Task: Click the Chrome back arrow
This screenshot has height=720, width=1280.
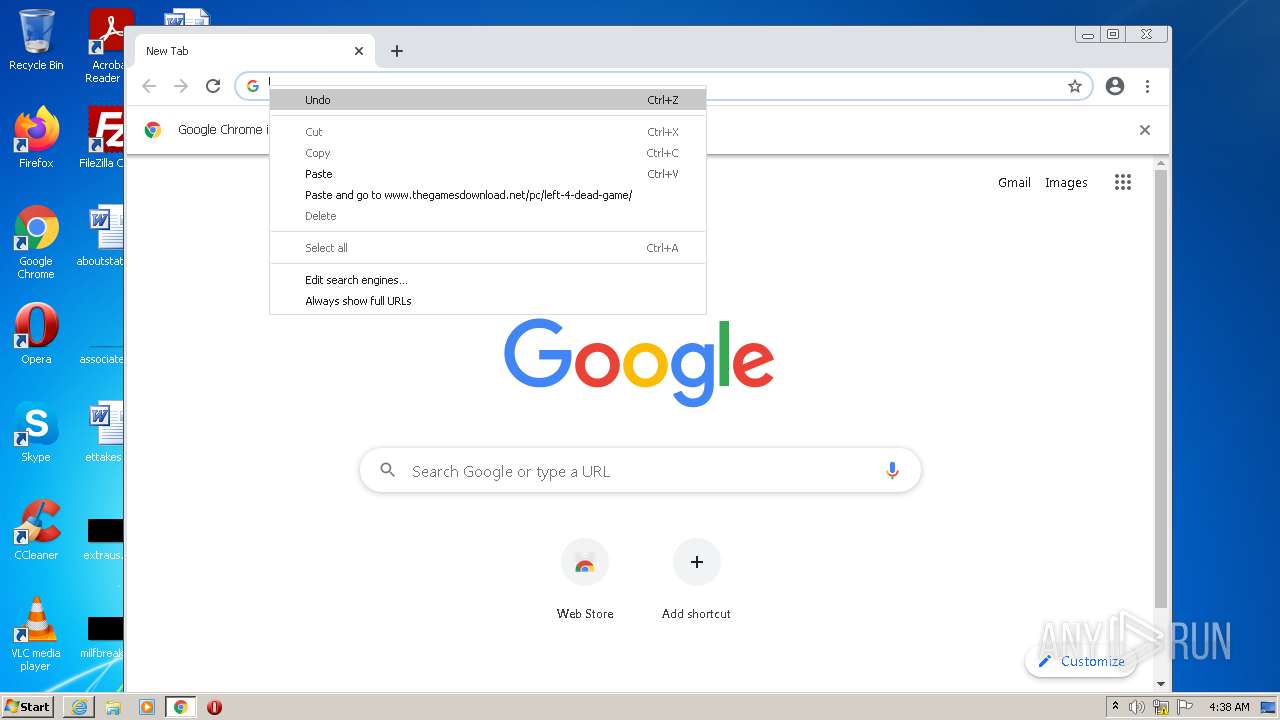Action: pyautogui.click(x=149, y=86)
